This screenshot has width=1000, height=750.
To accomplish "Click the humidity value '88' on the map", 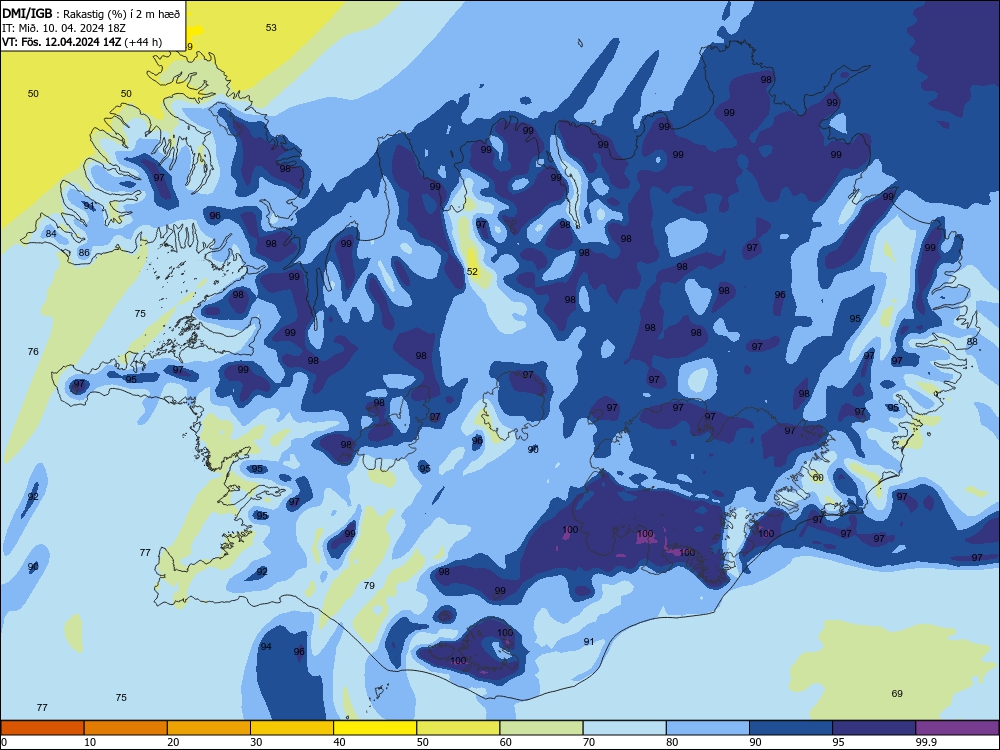I will pyautogui.click(x=972, y=342).
